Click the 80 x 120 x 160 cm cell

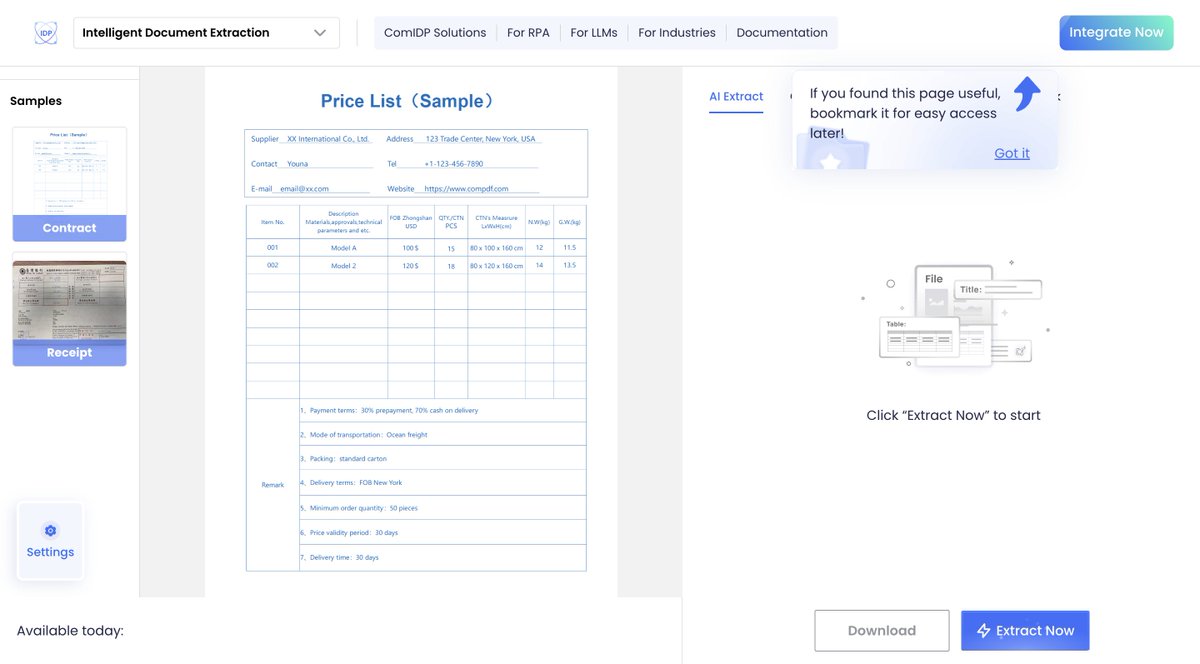[496, 266]
